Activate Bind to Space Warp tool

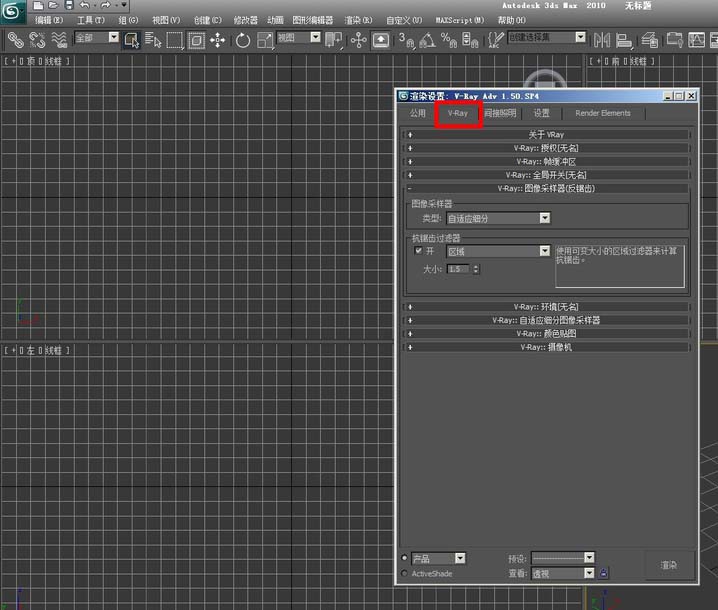click(59, 40)
